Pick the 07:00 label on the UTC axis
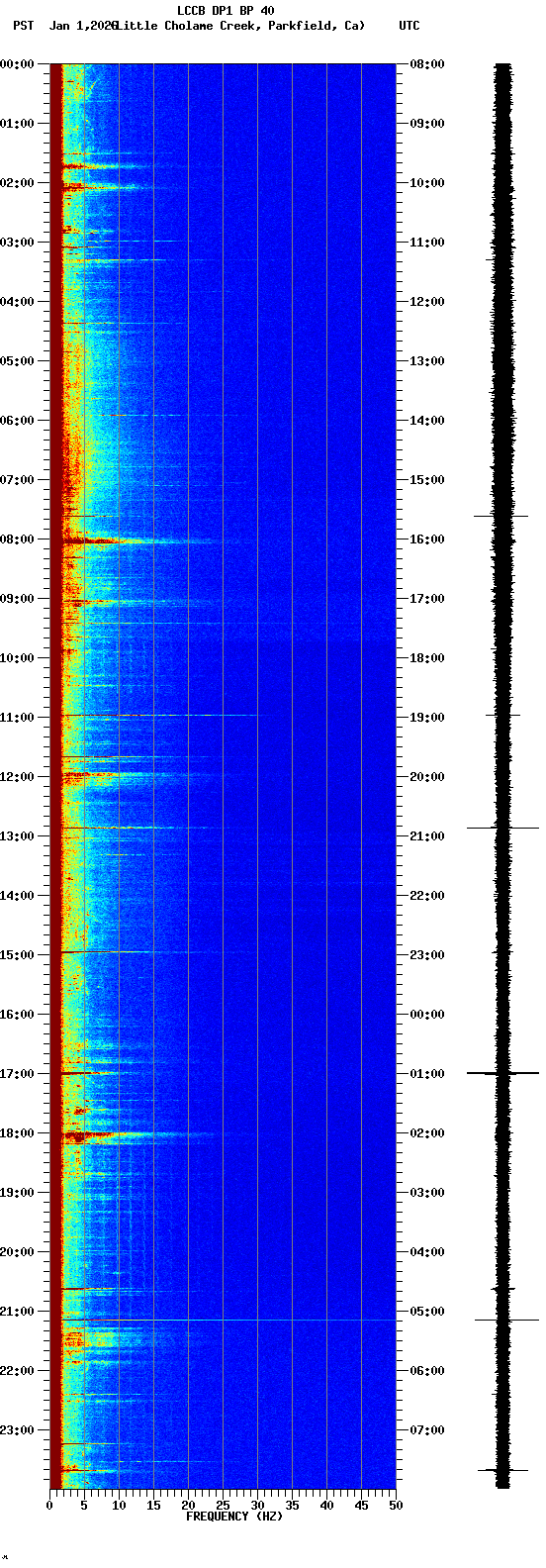The height and width of the screenshot is (1568, 546). coord(427,1430)
